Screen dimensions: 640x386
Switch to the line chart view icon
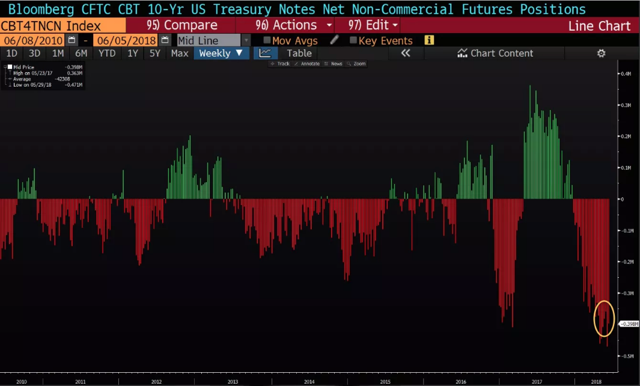point(265,53)
